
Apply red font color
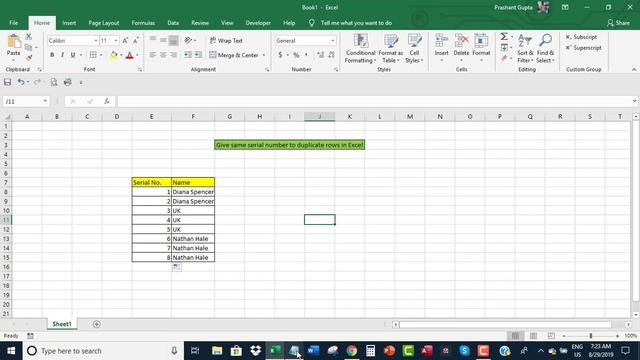pyautogui.click(x=129, y=55)
